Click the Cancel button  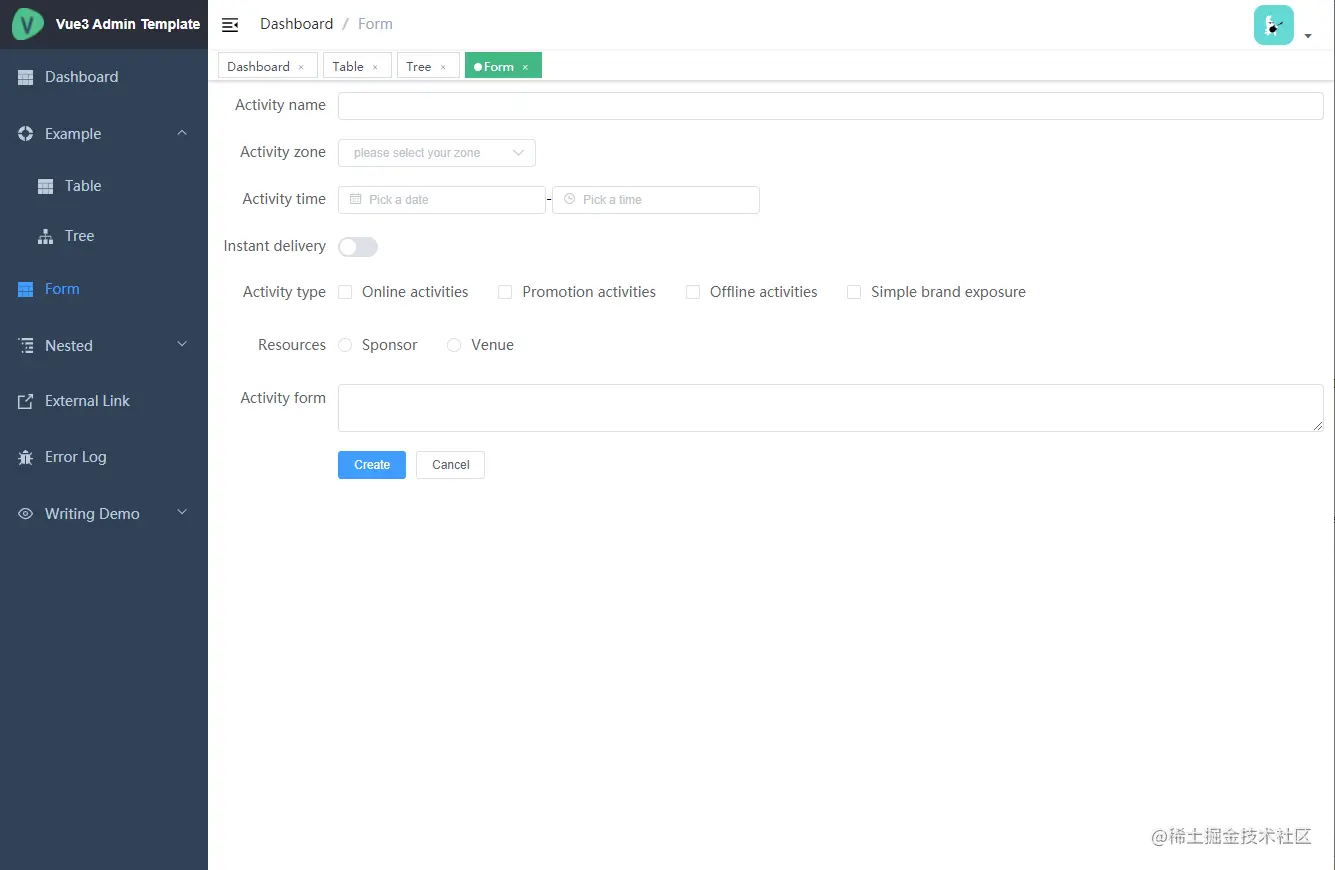(x=450, y=464)
